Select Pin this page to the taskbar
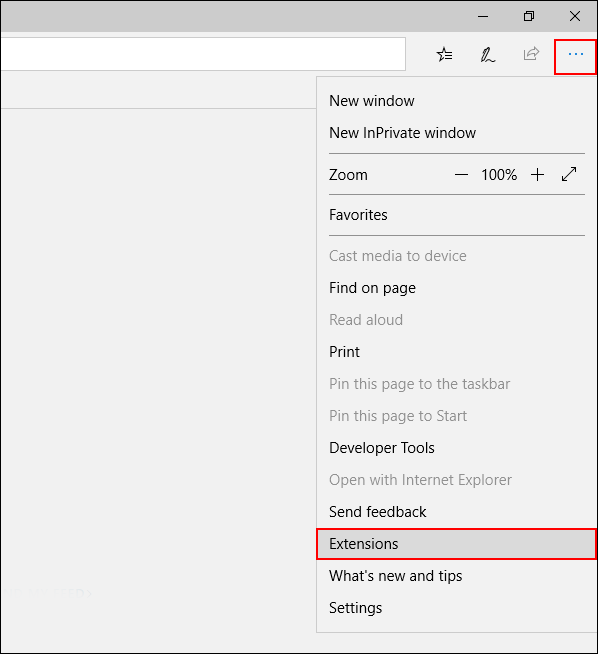This screenshot has height=654, width=598. 457,384
